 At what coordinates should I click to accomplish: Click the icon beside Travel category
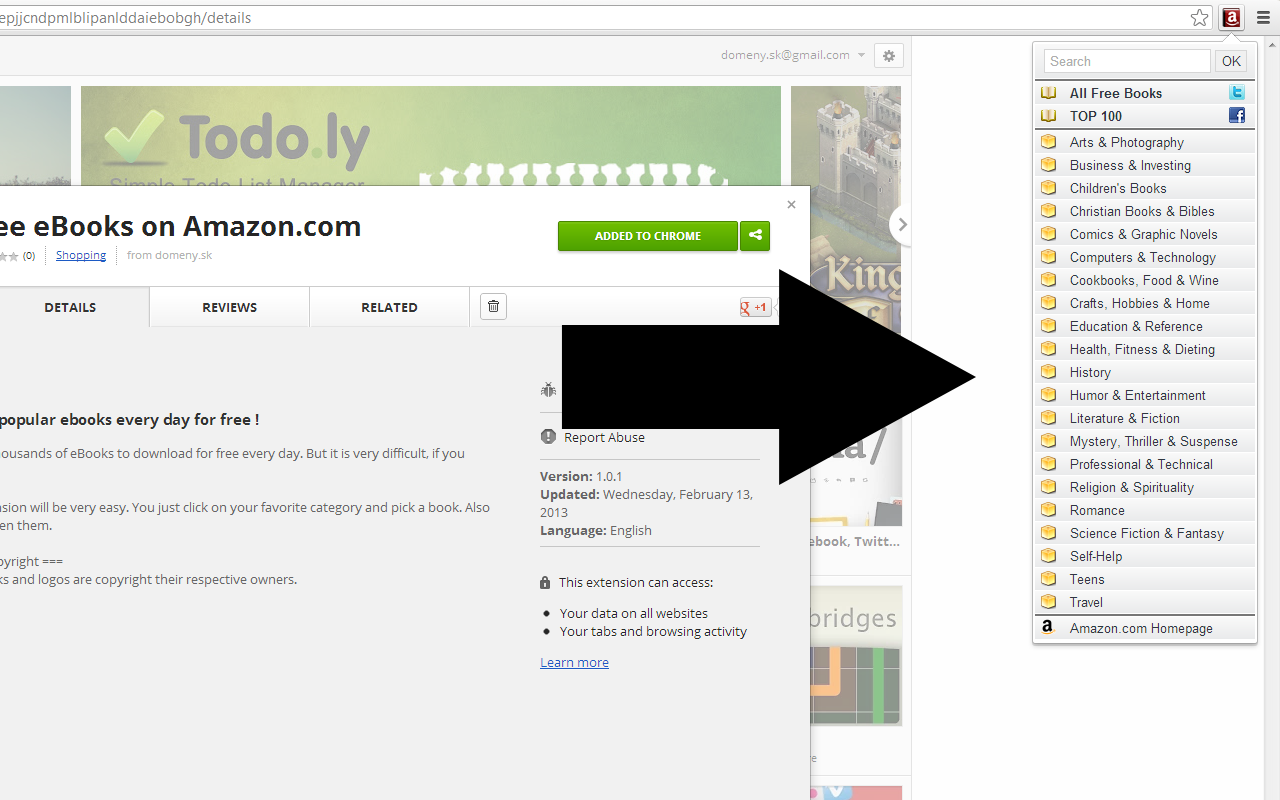coord(1048,602)
